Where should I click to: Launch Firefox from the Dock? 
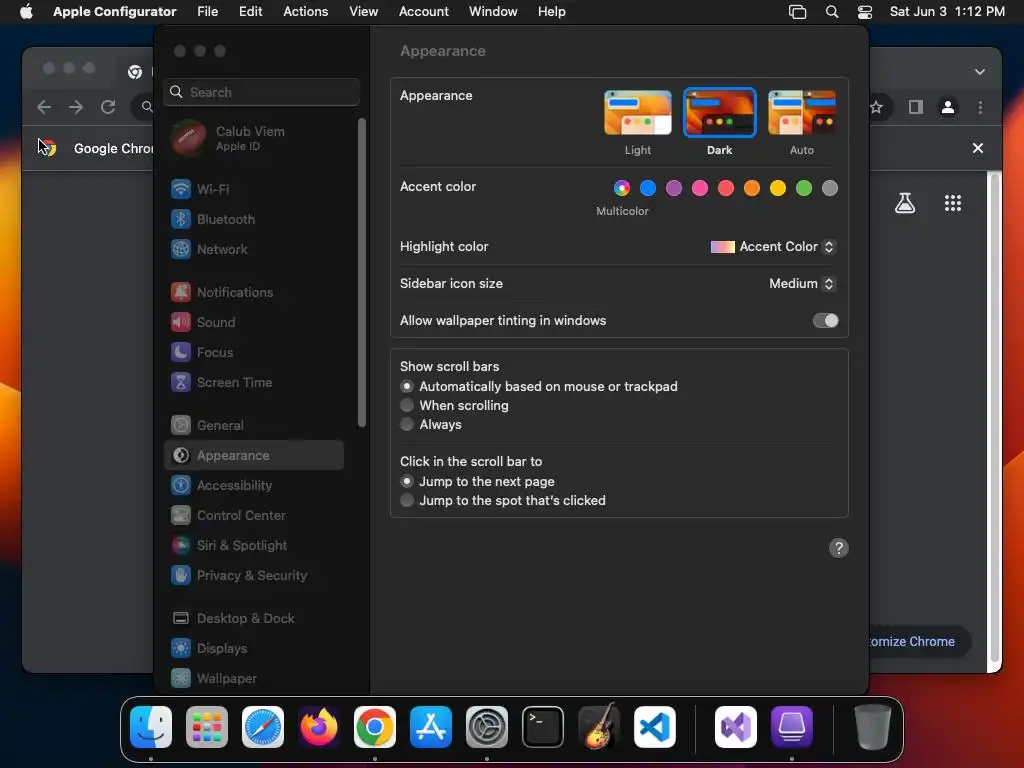coord(319,728)
